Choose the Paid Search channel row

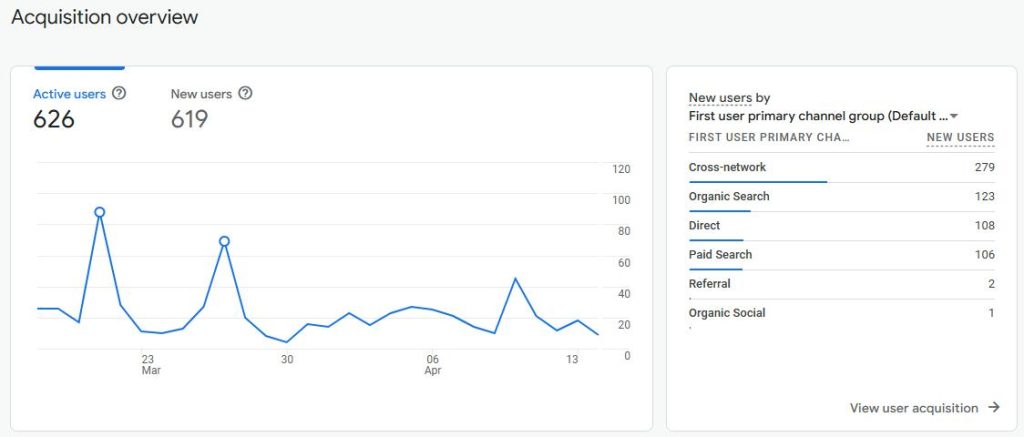pyautogui.click(x=841, y=255)
